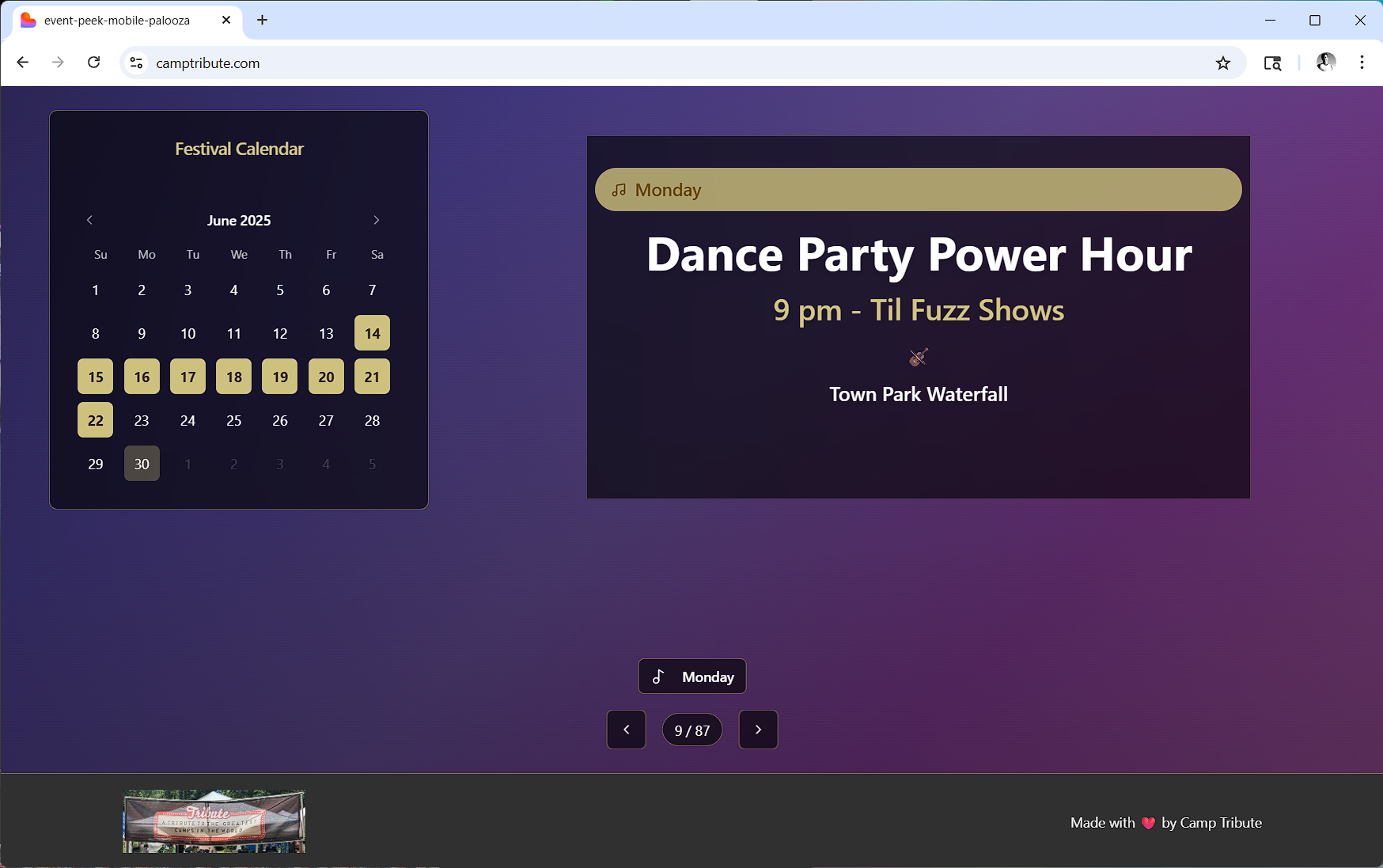Screen dimensions: 1383x868
Task: Open the profile avatar in toolbar
Action: coord(1325,63)
